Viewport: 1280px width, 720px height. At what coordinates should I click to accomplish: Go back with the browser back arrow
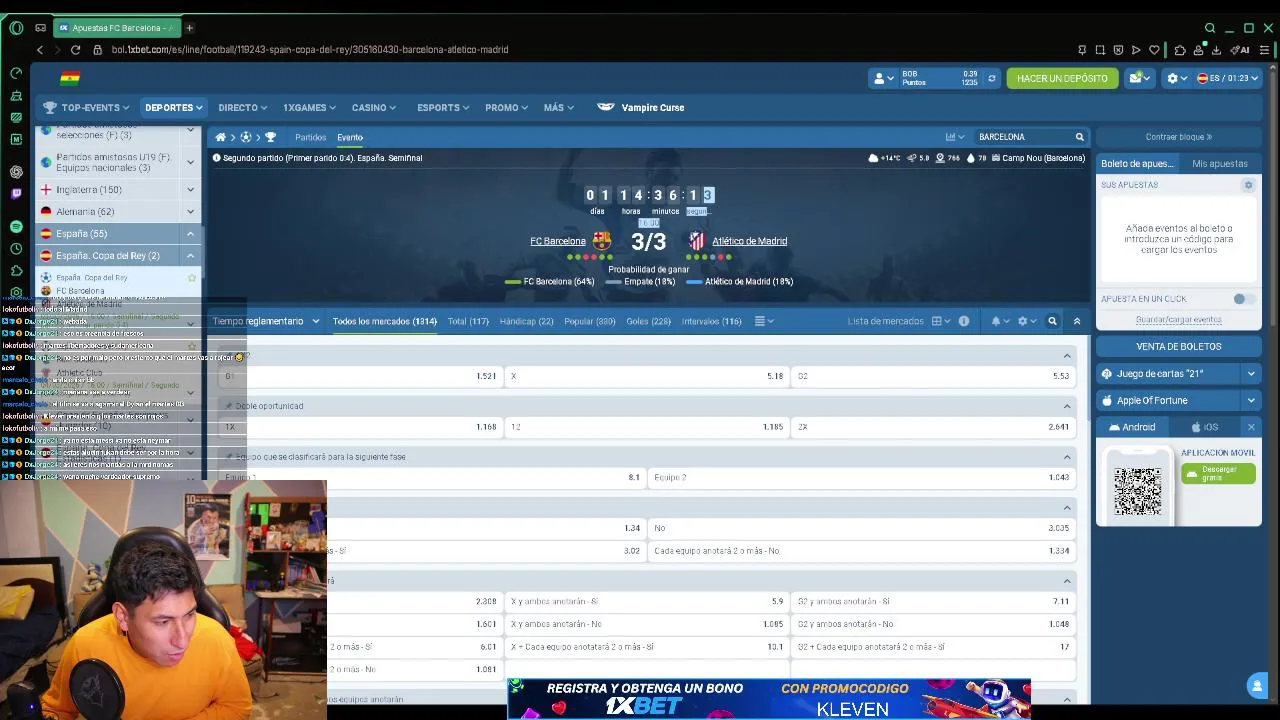tap(40, 49)
